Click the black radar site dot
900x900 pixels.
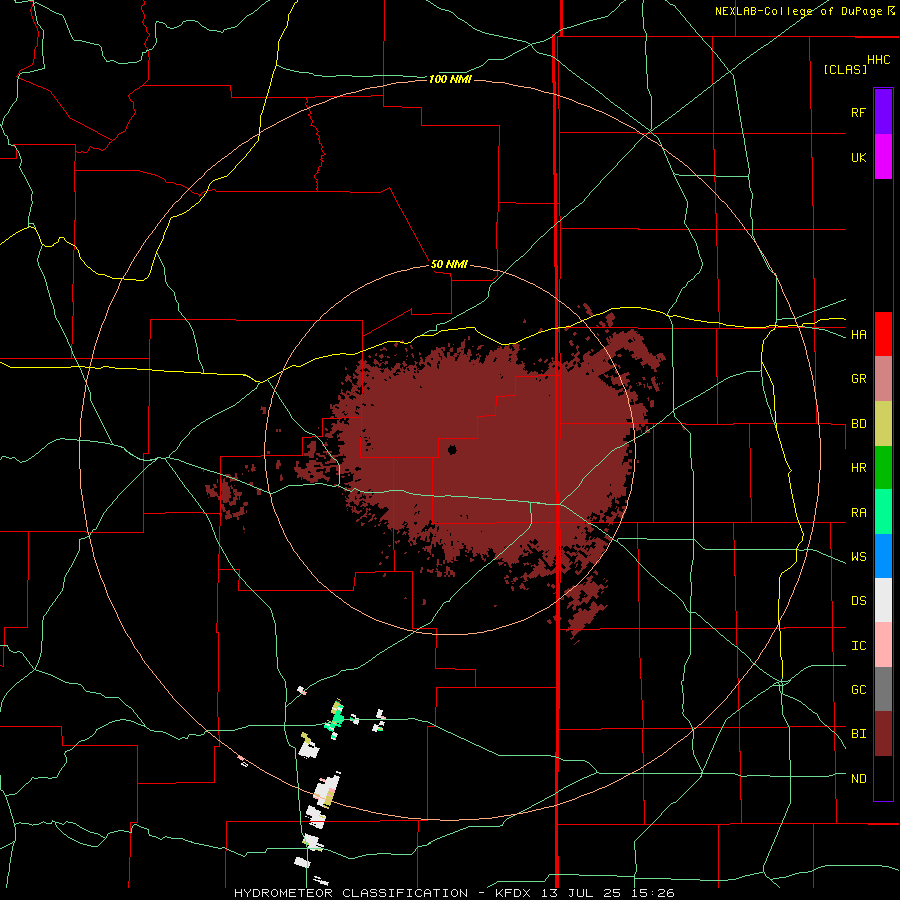(x=452, y=449)
